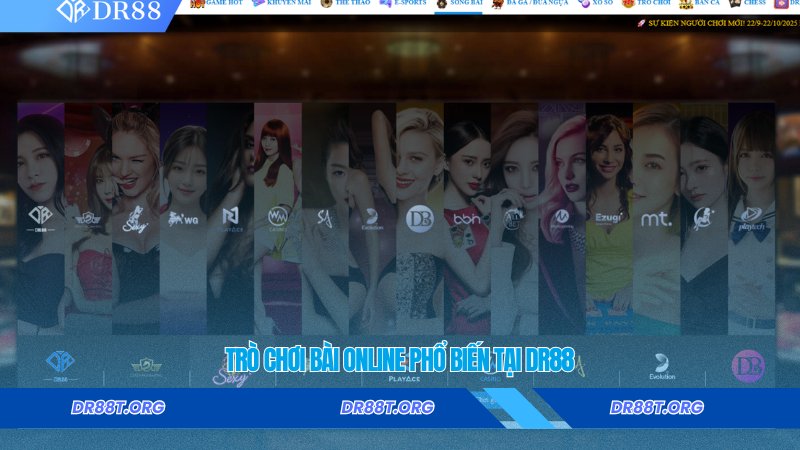Image resolution: width=800 pixels, height=450 pixels.
Task: Click the Đá Gà rooster icon
Action: [x=497, y=4]
